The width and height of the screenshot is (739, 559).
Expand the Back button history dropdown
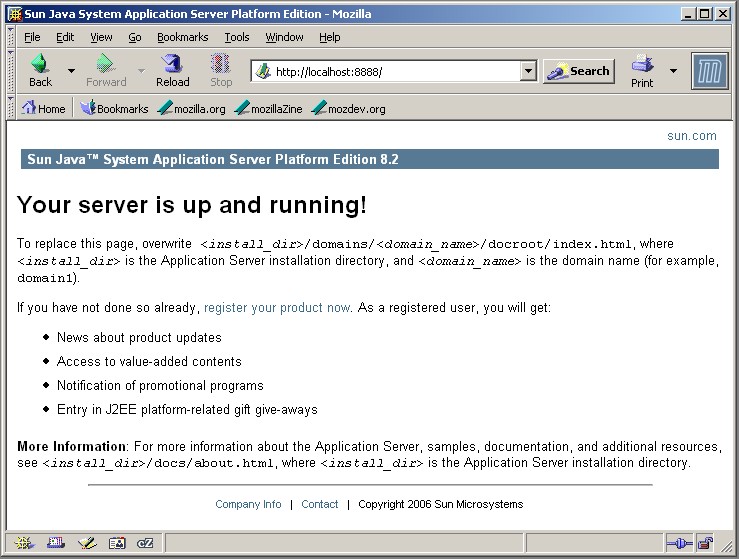[71, 71]
